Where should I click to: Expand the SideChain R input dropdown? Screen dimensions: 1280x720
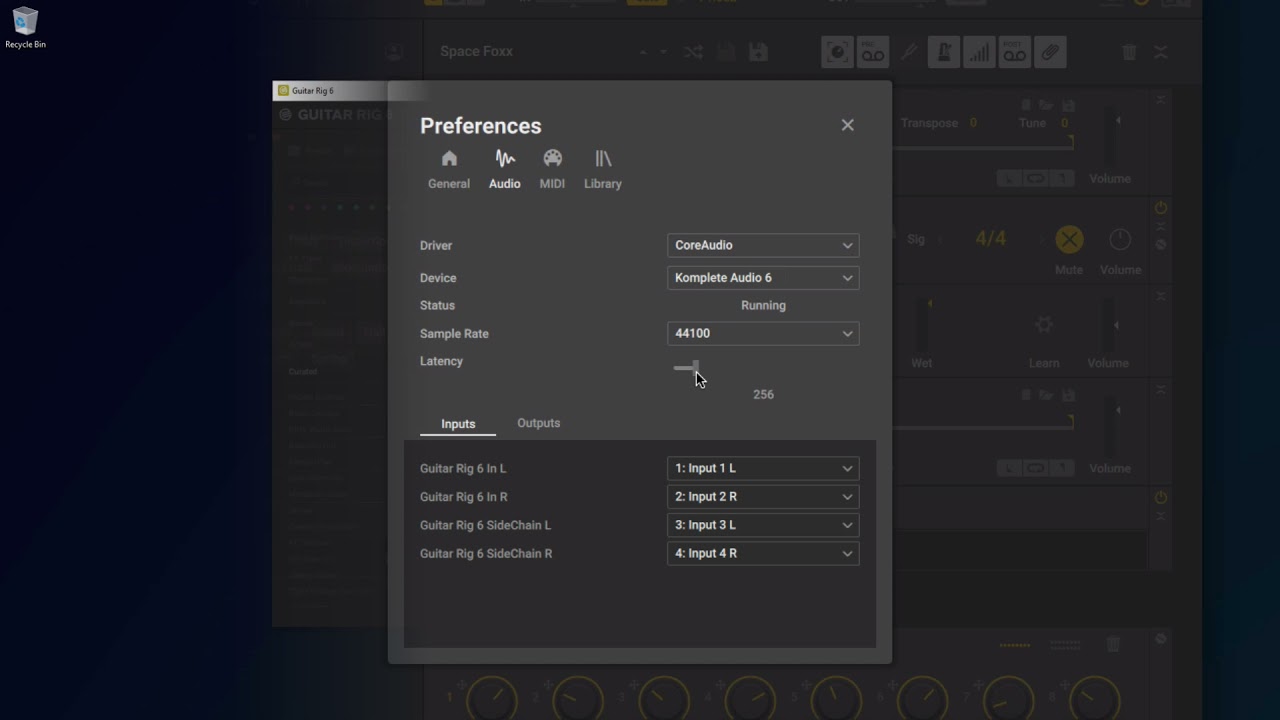tap(763, 553)
